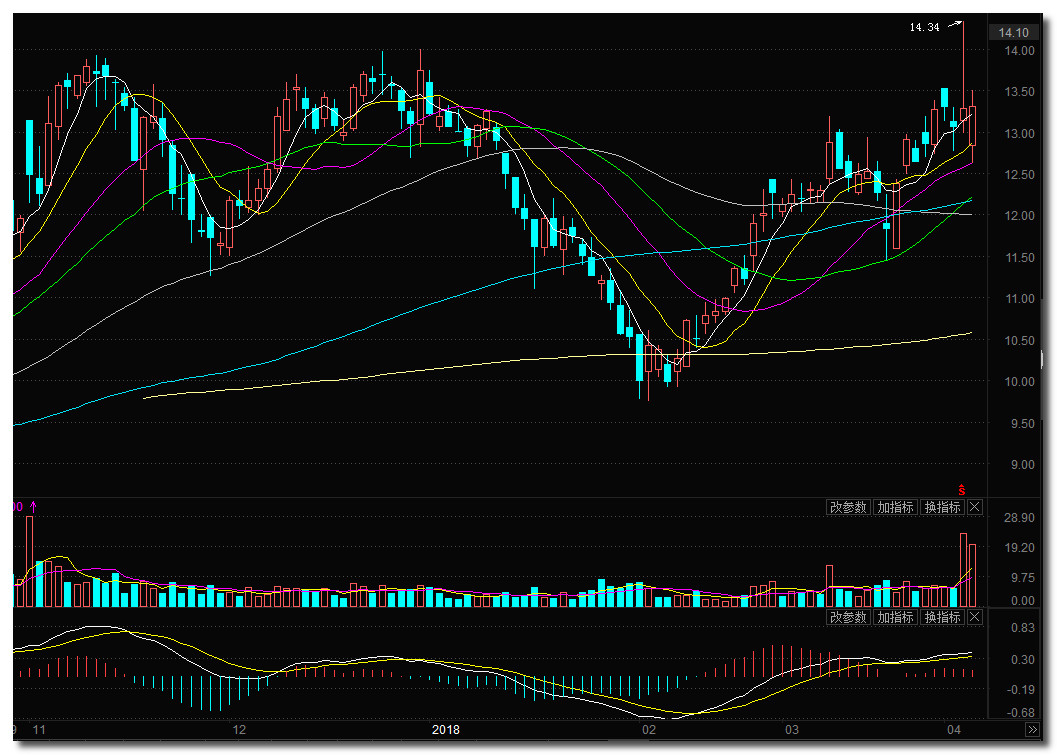Screen dimensions: 1057x755
Task: Click the 14.34 high price label
Action: click(924, 27)
